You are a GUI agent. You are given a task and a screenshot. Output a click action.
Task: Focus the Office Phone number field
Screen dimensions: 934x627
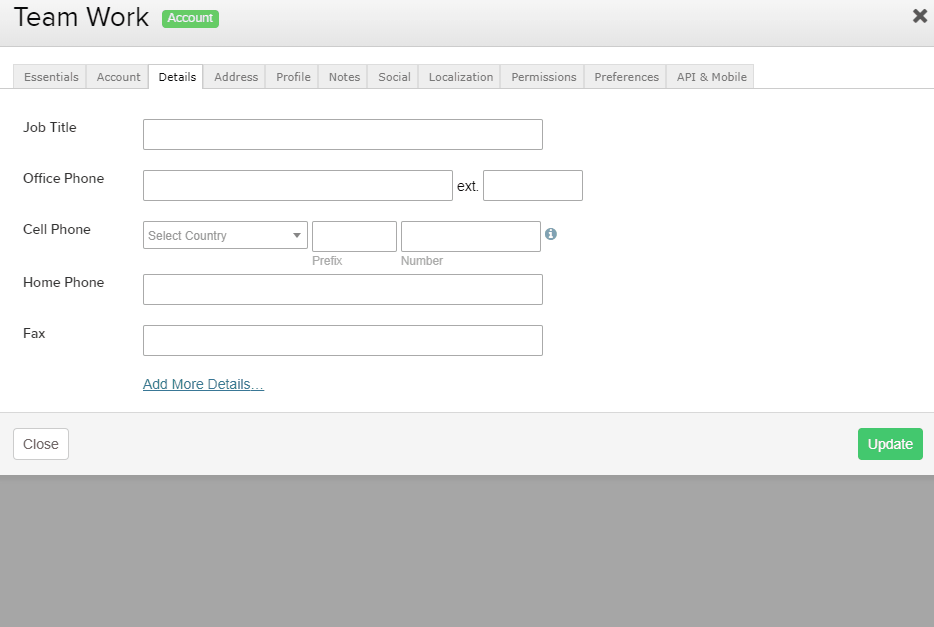[298, 185]
